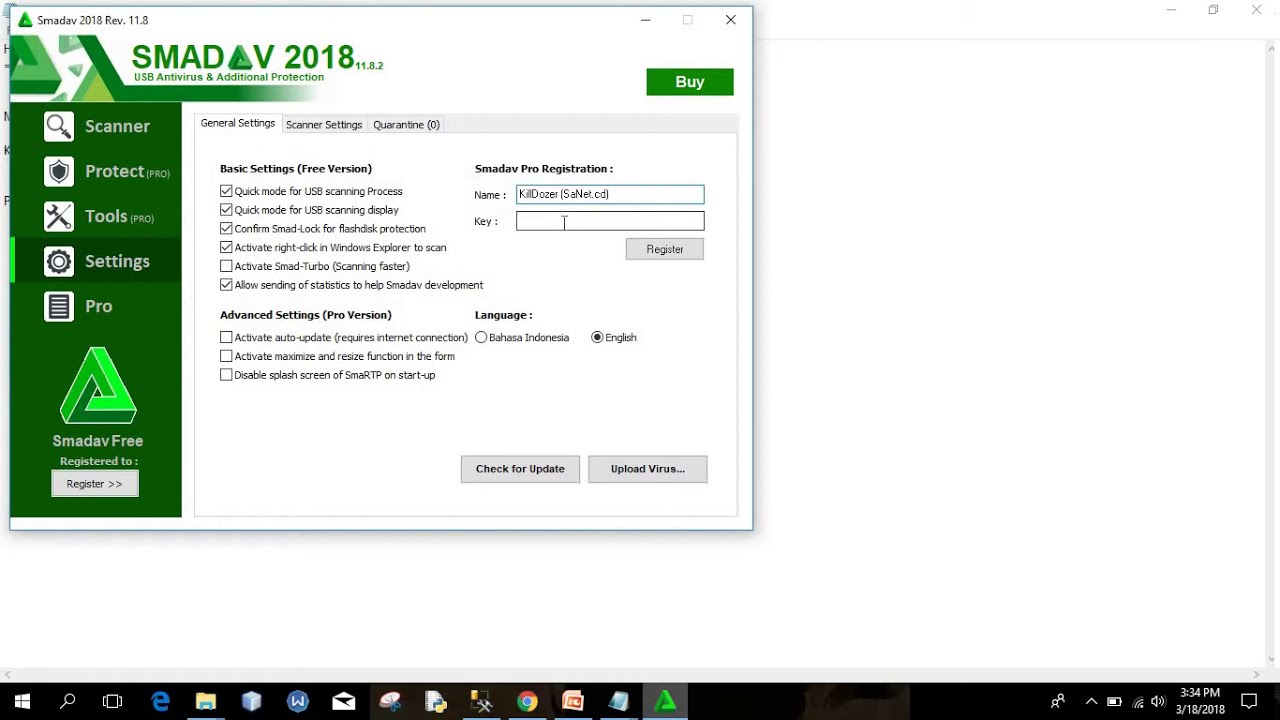
Task: Click the volume speaker icon
Action: [1158, 702]
